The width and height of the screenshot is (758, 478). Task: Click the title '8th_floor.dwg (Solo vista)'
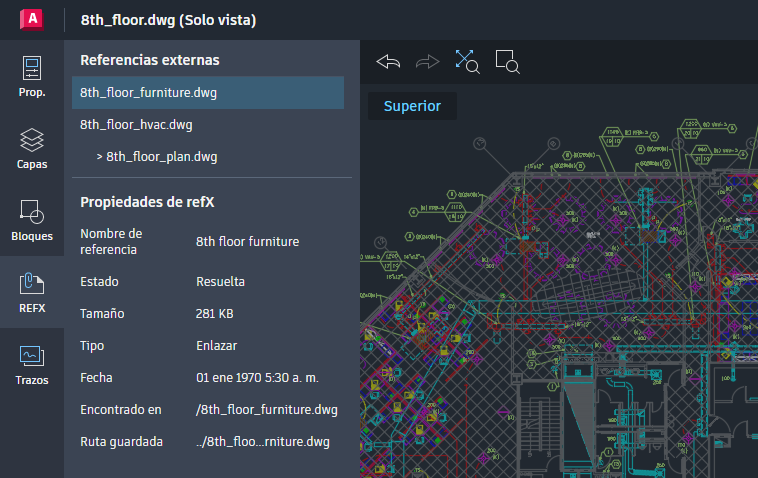click(x=168, y=20)
